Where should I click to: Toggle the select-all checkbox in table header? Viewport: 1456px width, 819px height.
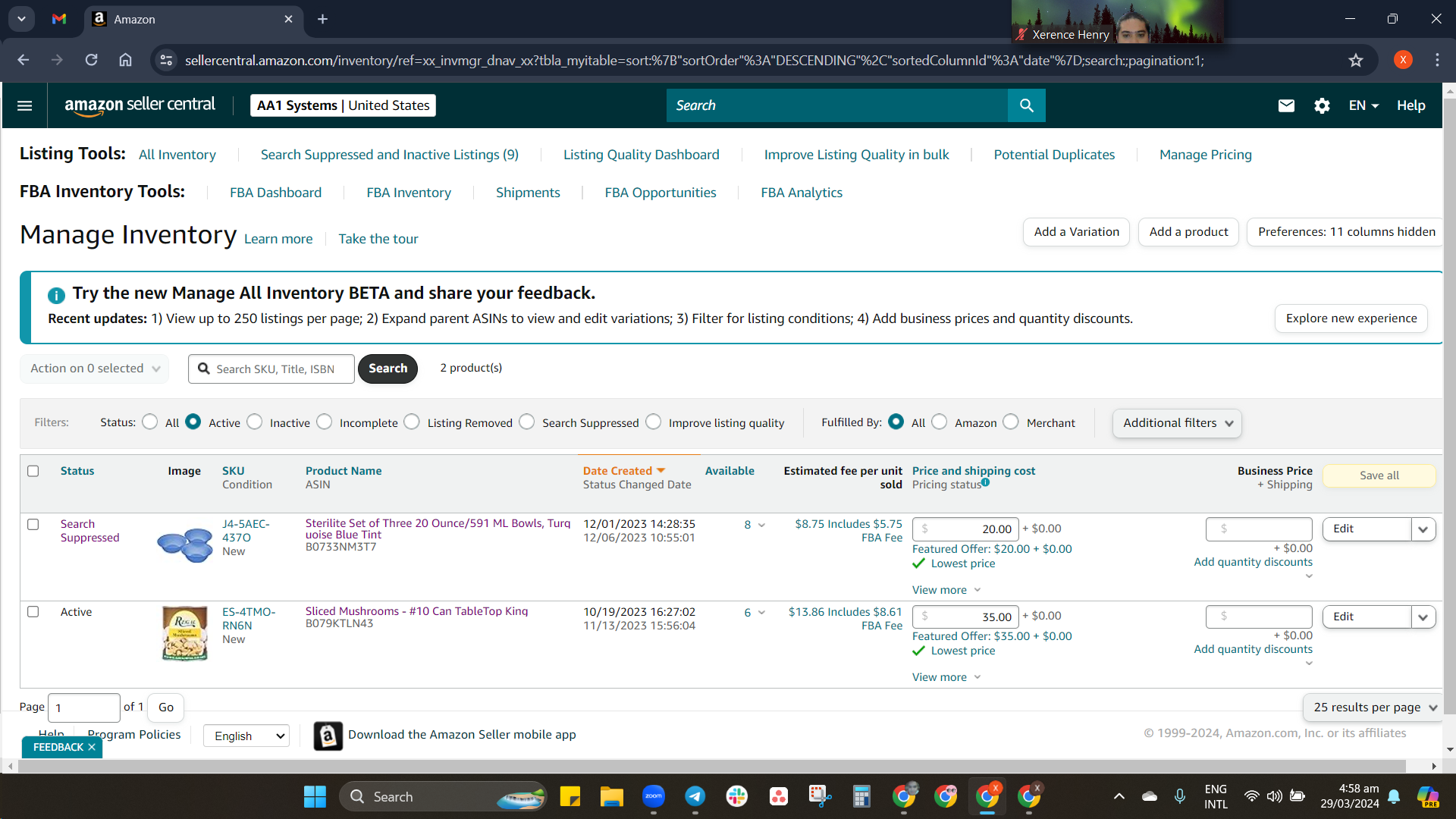click(x=33, y=471)
